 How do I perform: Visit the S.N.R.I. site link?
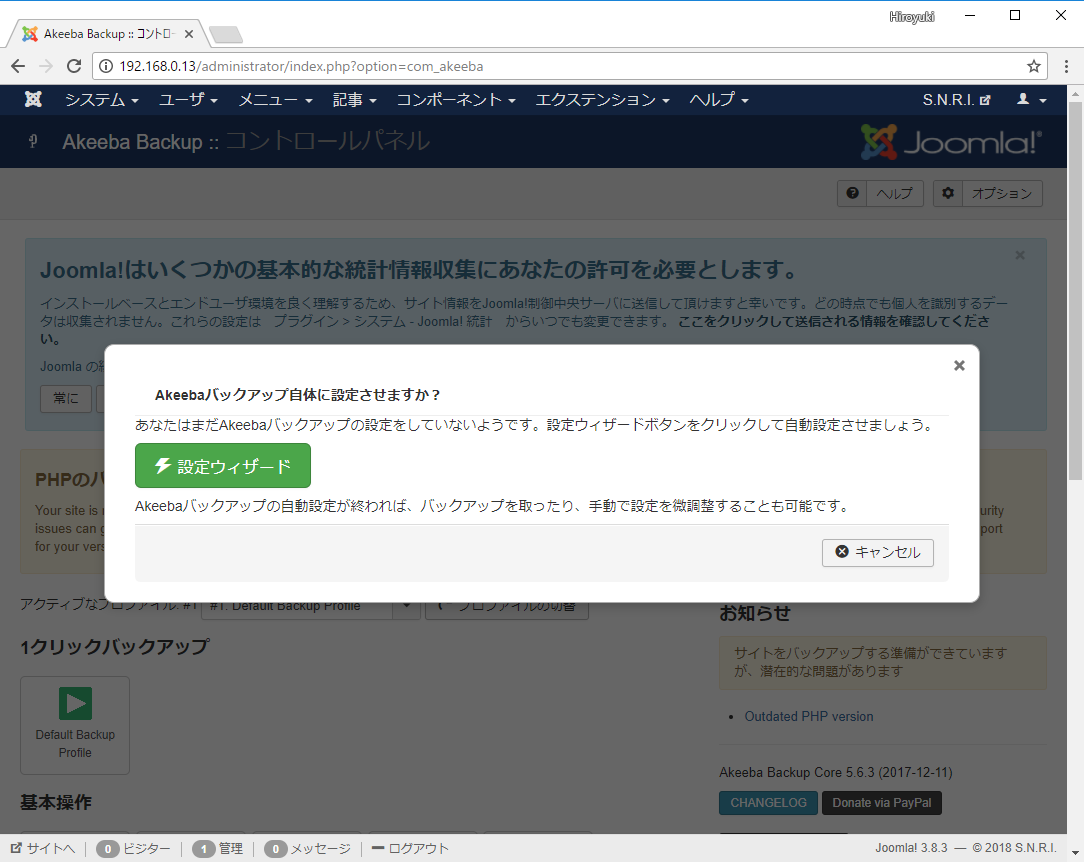957,100
